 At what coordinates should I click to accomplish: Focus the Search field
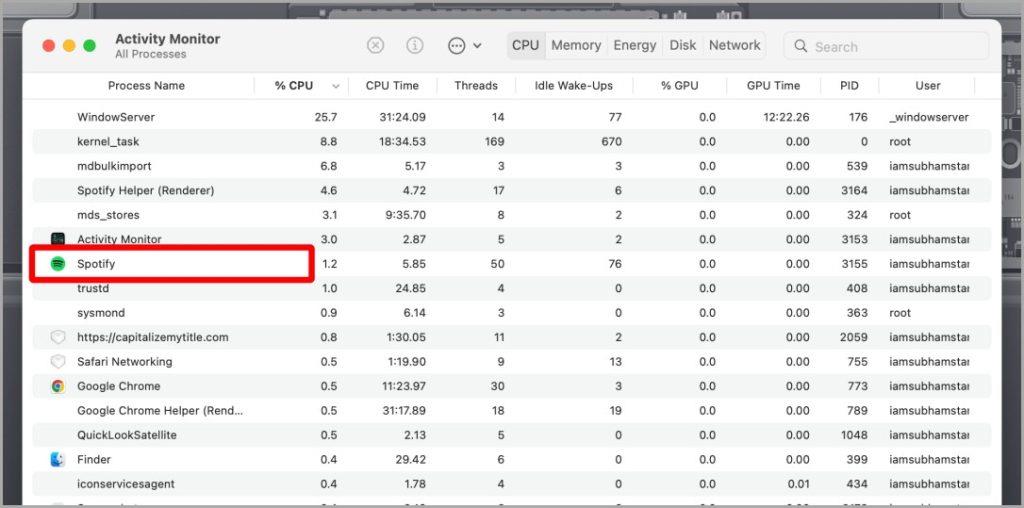click(886, 46)
